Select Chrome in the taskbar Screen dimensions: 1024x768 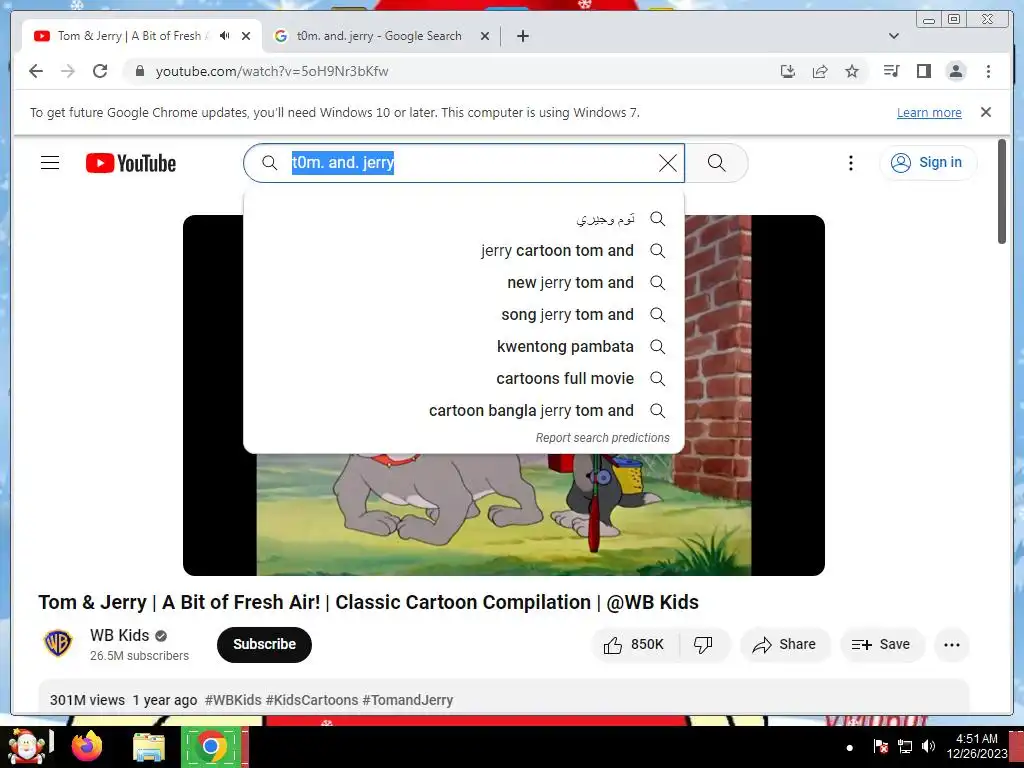click(211, 747)
